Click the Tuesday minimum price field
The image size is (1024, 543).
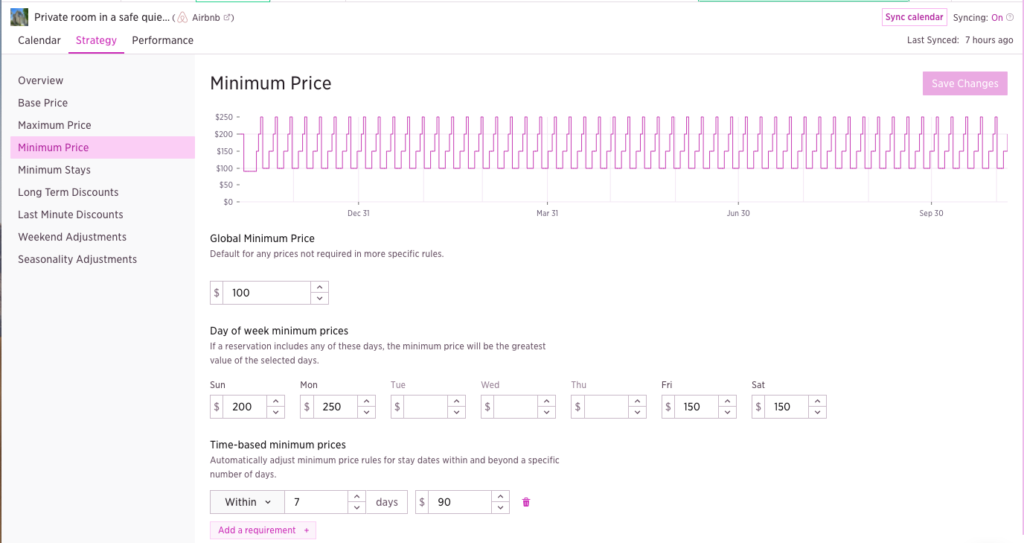[x=419, y=407]
